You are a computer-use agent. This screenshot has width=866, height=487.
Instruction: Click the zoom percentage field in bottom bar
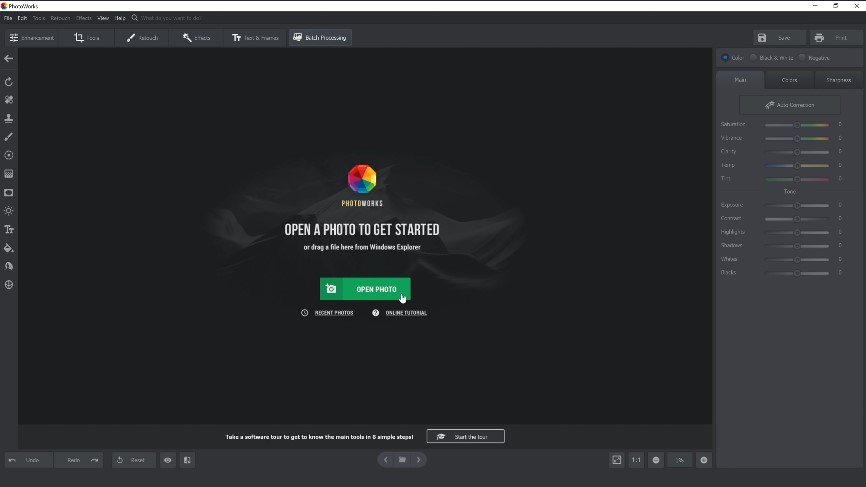(680, 460)
